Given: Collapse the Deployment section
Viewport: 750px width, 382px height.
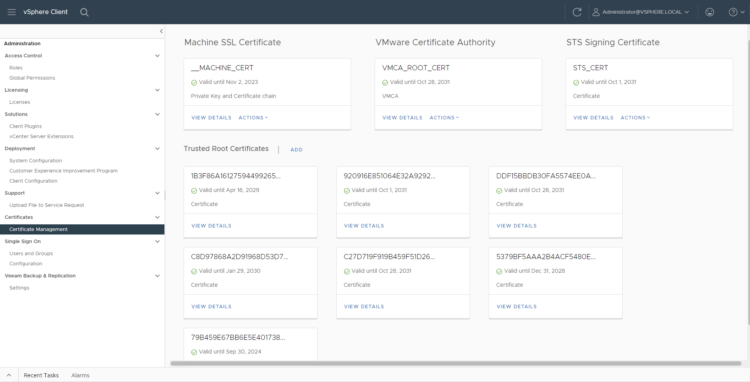Looking at the screenshot, I should point(157,149).
